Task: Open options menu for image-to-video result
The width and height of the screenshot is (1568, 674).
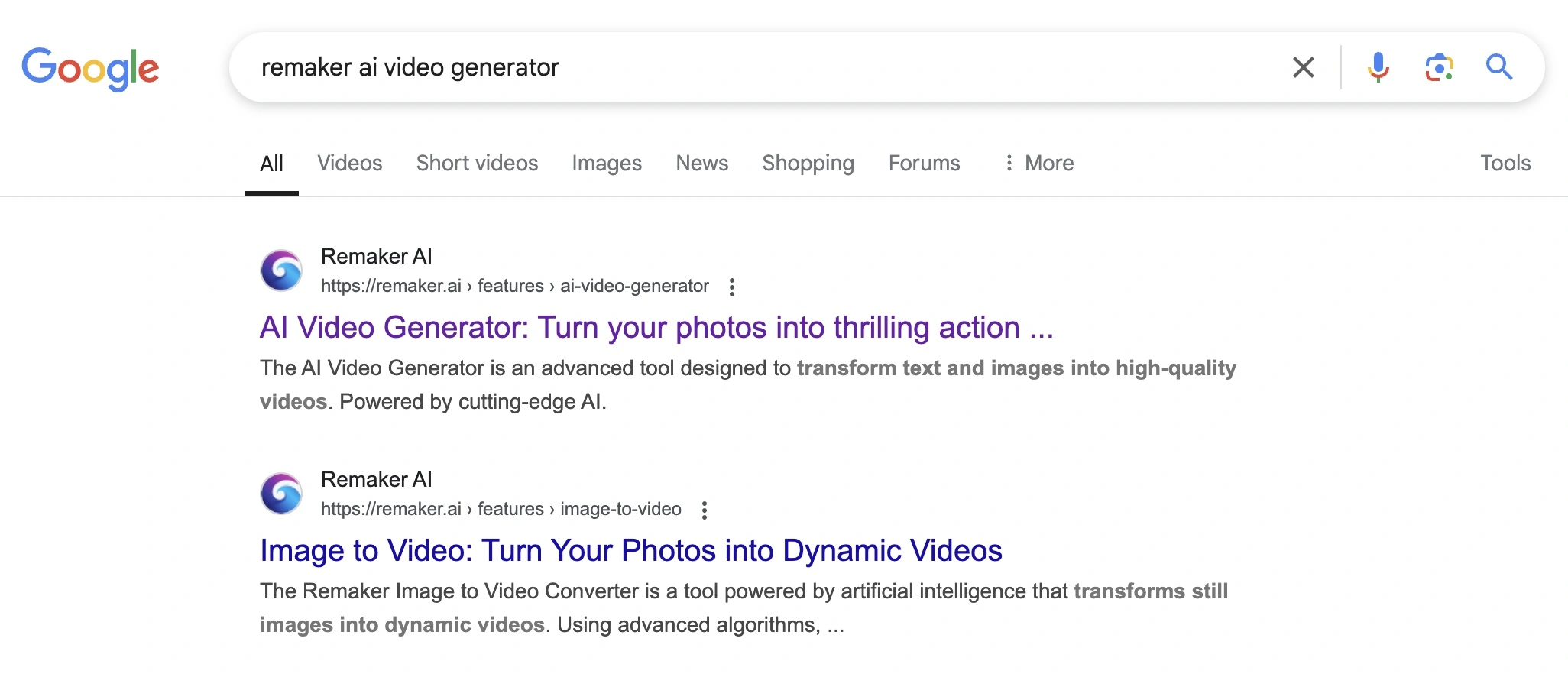Action: point(705,510)
